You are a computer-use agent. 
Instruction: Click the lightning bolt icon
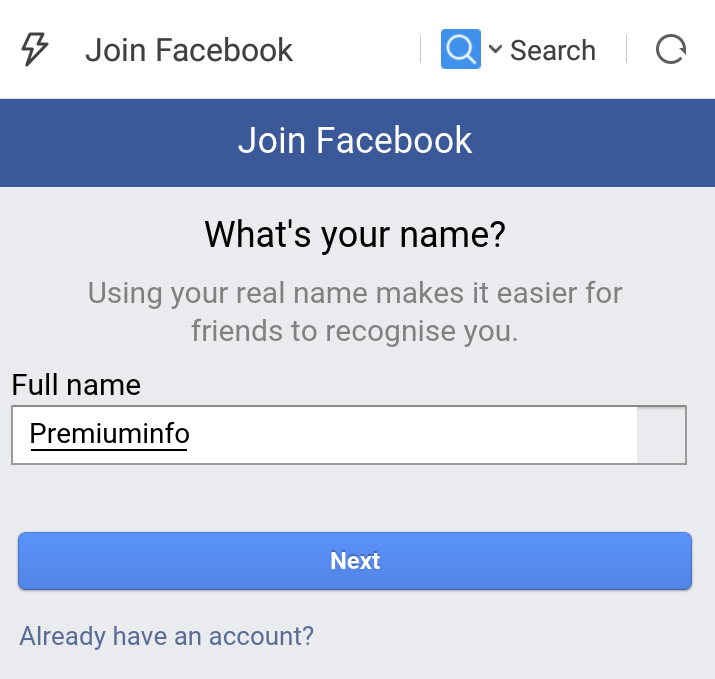pyautogui.click(x=35, y=49)
